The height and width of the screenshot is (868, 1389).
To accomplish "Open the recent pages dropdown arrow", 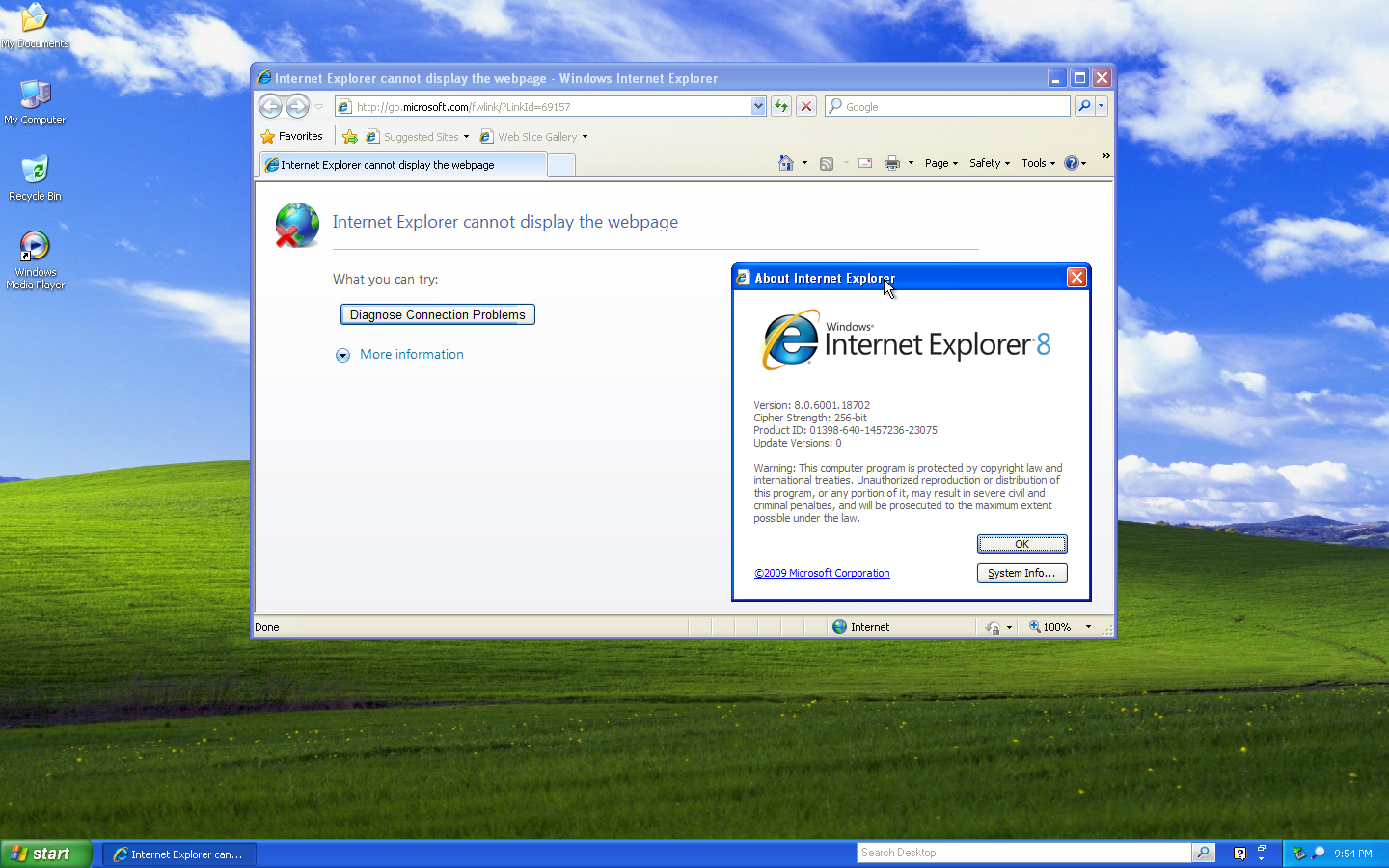I will pyautogui.click(x=319, y=107).
